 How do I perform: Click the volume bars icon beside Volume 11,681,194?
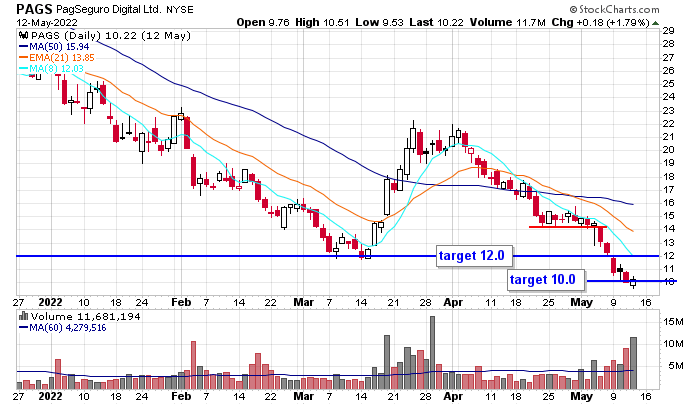23,316
